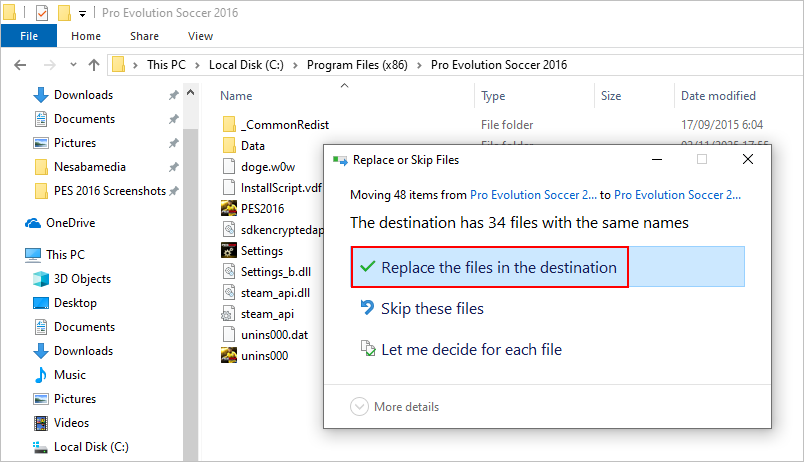This screenshot has height=462, width=804.
Task: Open PES 2016 Screenshots in sidebar
Action: (x=110, y=191)
